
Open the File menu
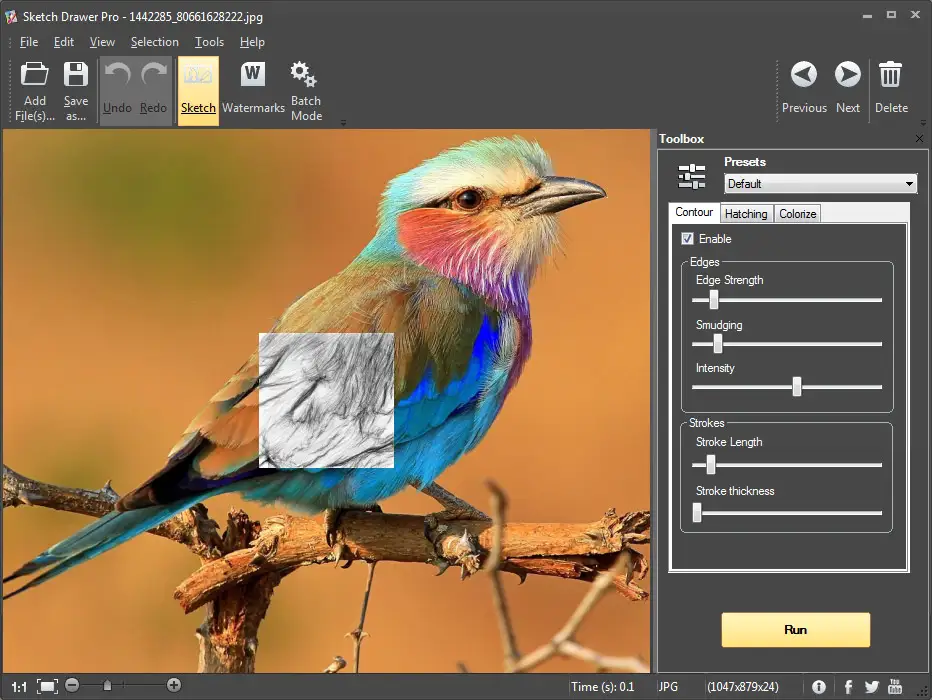pyautogui.click(x=29, y=42)
